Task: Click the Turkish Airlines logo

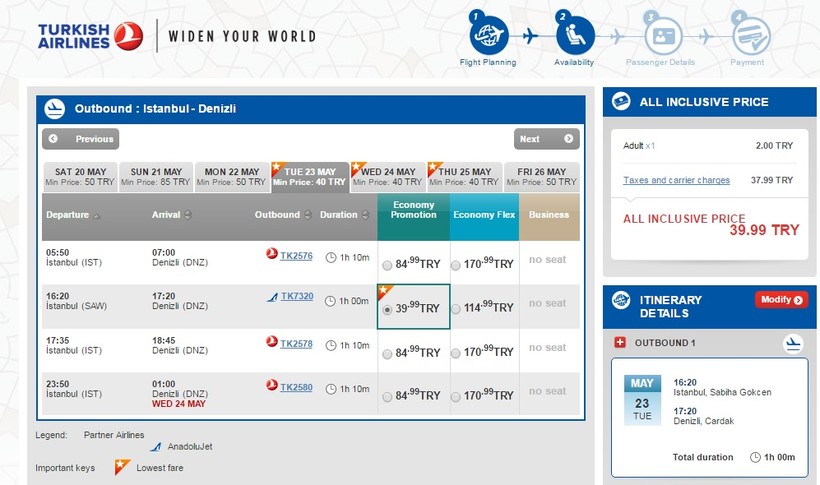Action: (90, 36)
